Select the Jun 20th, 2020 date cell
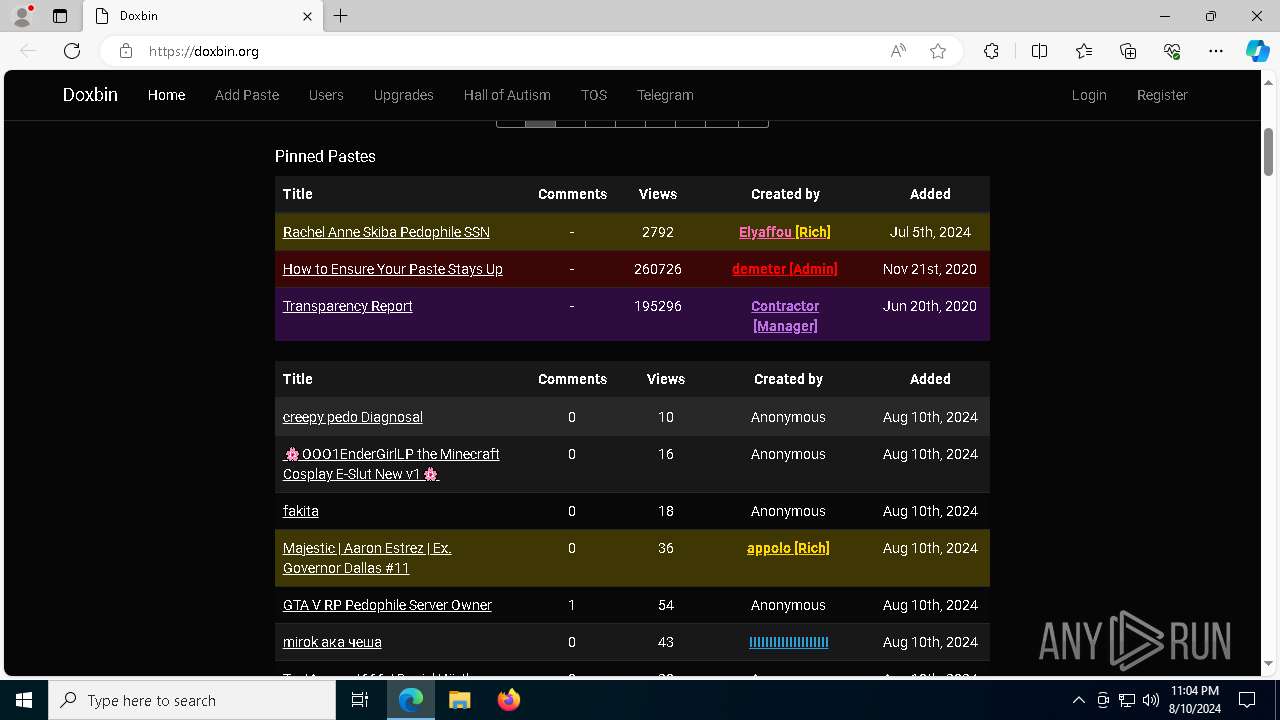 click(x=930, y=306)
